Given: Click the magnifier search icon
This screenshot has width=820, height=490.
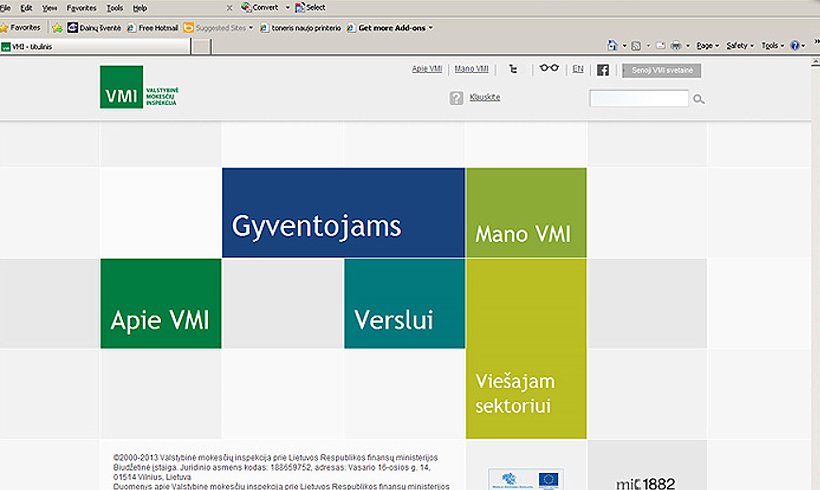Looking at the screenshot, I should 699,99.
